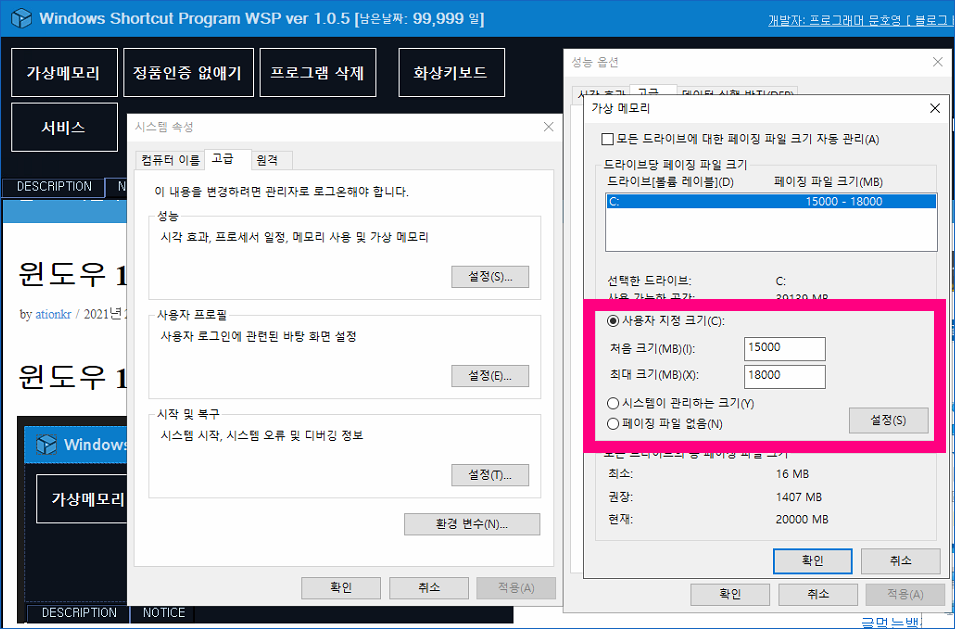Viewport: 955px width, 629px height.
Task: Select the system managed size option
Action: coord(613,403)
